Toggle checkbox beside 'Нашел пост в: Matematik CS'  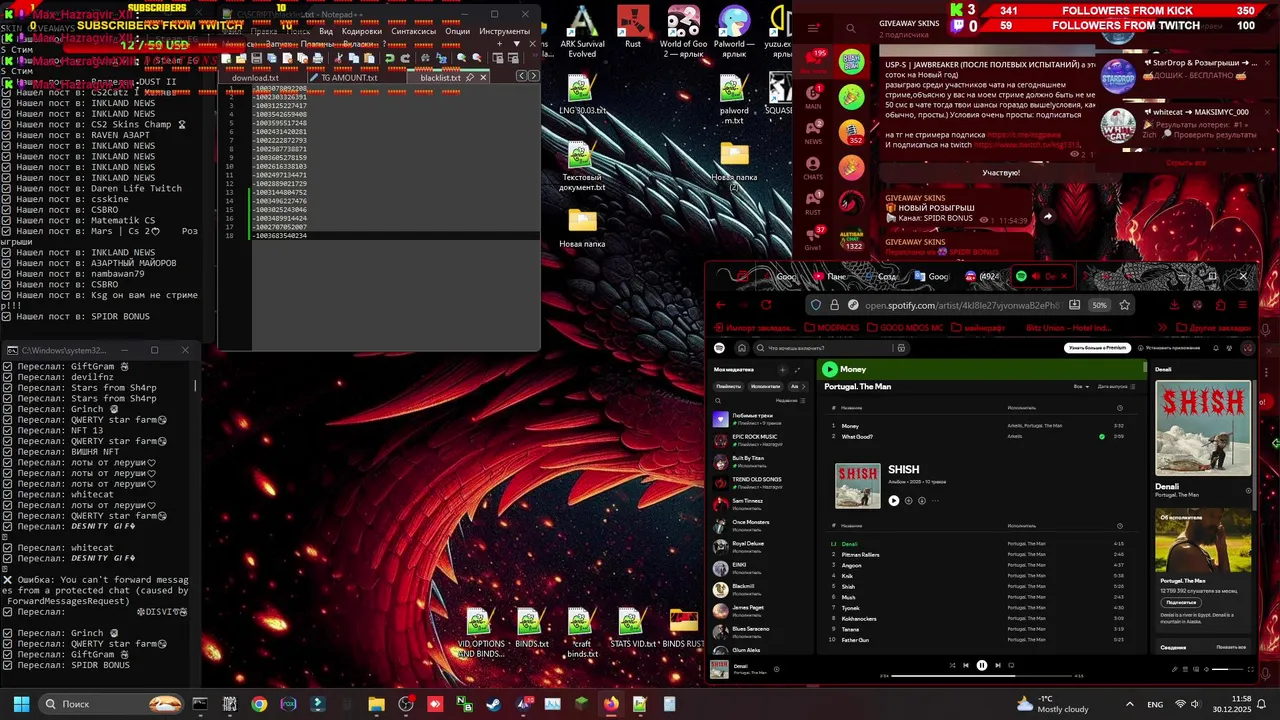click(7, 220)
